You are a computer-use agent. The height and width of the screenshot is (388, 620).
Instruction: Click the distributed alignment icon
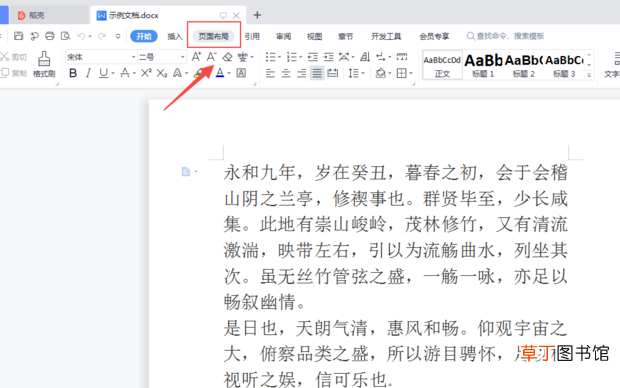pyautogui.click(x=333, y=73)
